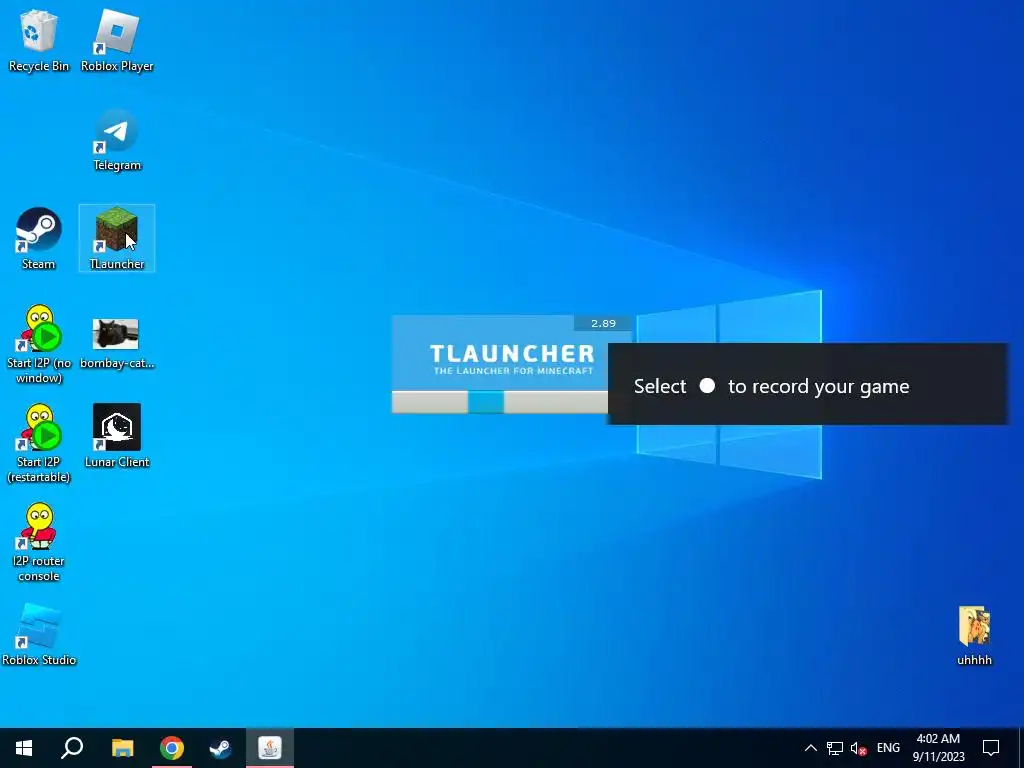Open the Windows Start menu
Viewport: 1024px width, 768px height.
(24, 748)
